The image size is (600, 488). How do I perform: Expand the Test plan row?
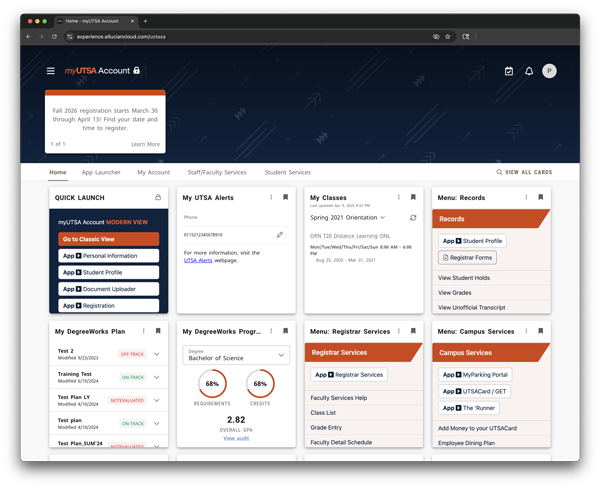click(x=157, y=423)
